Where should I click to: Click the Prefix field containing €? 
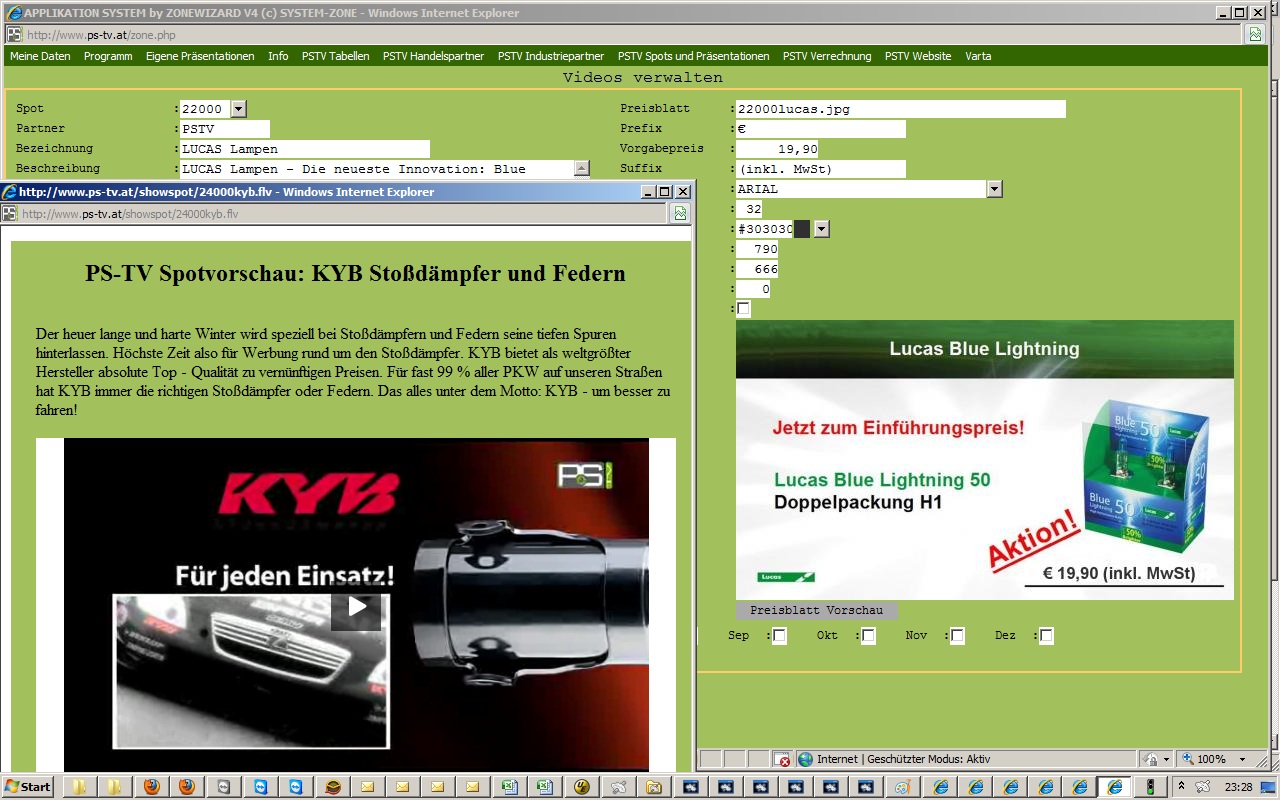click(821, 129)
